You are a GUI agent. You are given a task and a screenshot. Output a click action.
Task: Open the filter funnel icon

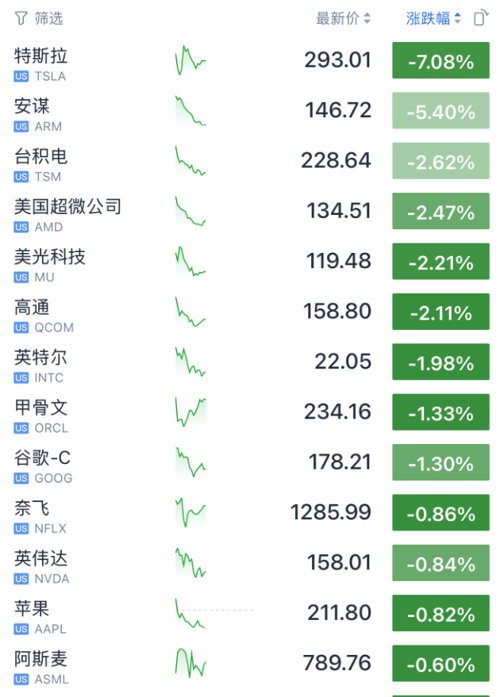[x=21, y=18]
